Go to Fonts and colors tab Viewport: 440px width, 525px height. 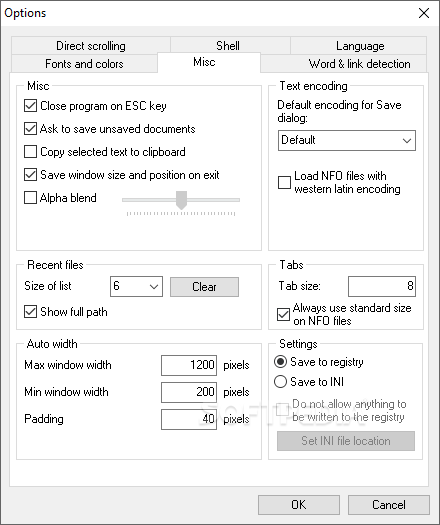coord(84,64)
